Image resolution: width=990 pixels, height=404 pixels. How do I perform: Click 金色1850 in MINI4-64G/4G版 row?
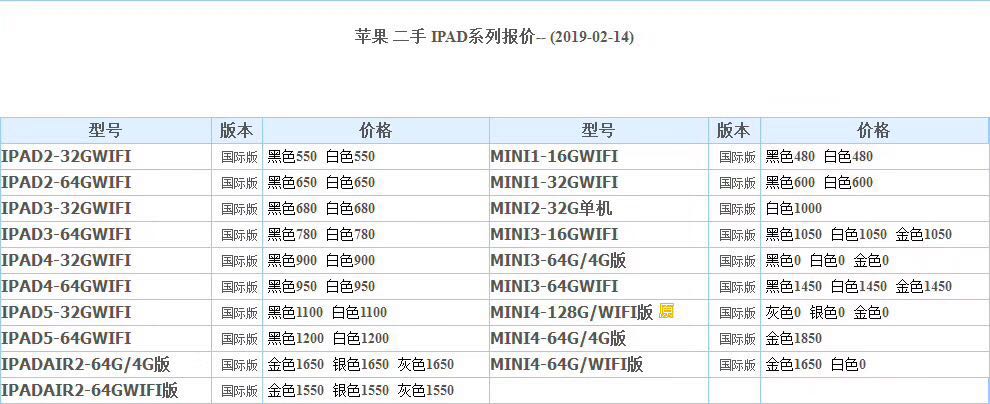point(794,338)
